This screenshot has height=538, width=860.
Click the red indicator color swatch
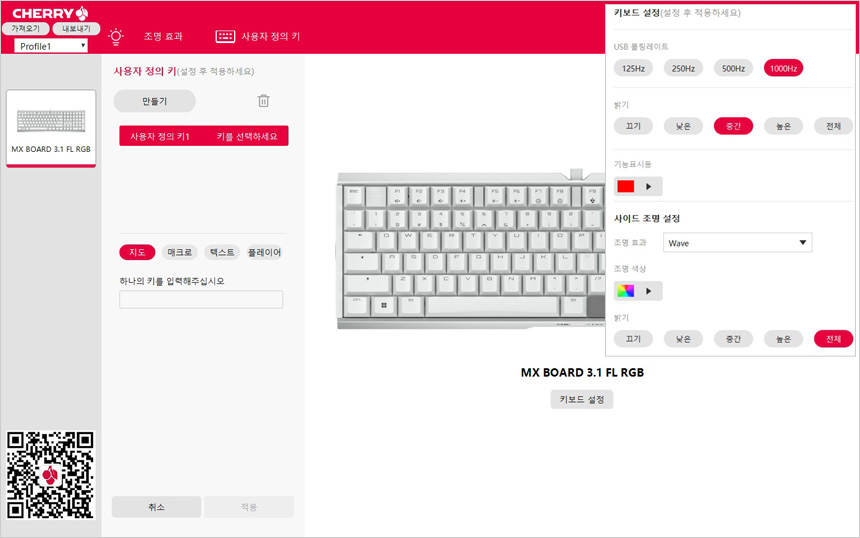tap(626, 186)
